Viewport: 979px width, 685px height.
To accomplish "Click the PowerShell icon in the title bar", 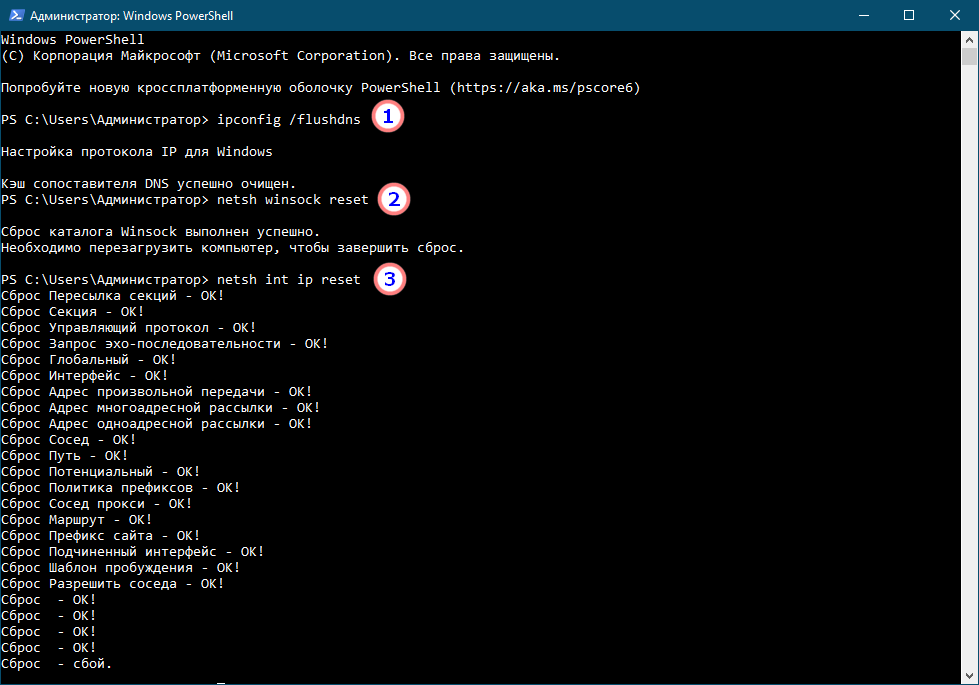I will [15, 15].
